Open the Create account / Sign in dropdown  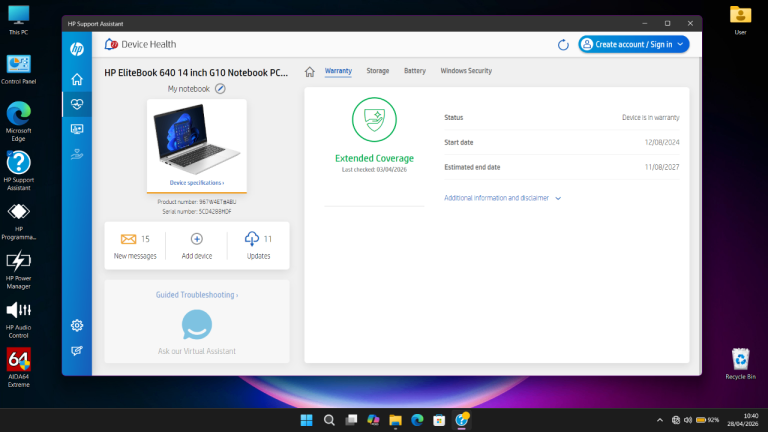coord(634,45)
